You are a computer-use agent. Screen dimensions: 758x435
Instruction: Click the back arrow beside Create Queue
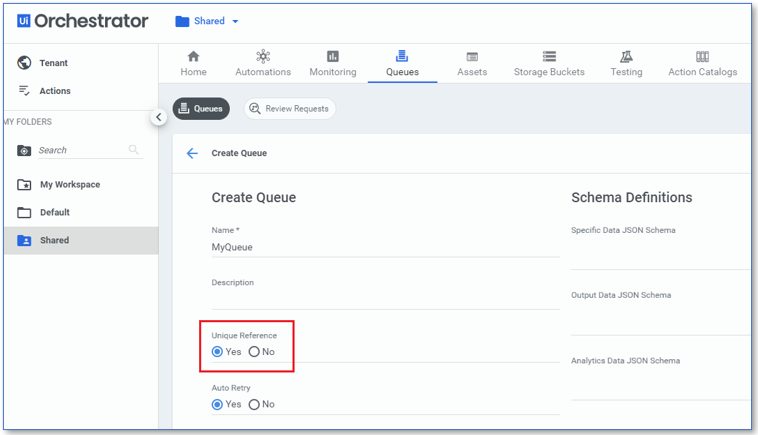click(192, 153)
